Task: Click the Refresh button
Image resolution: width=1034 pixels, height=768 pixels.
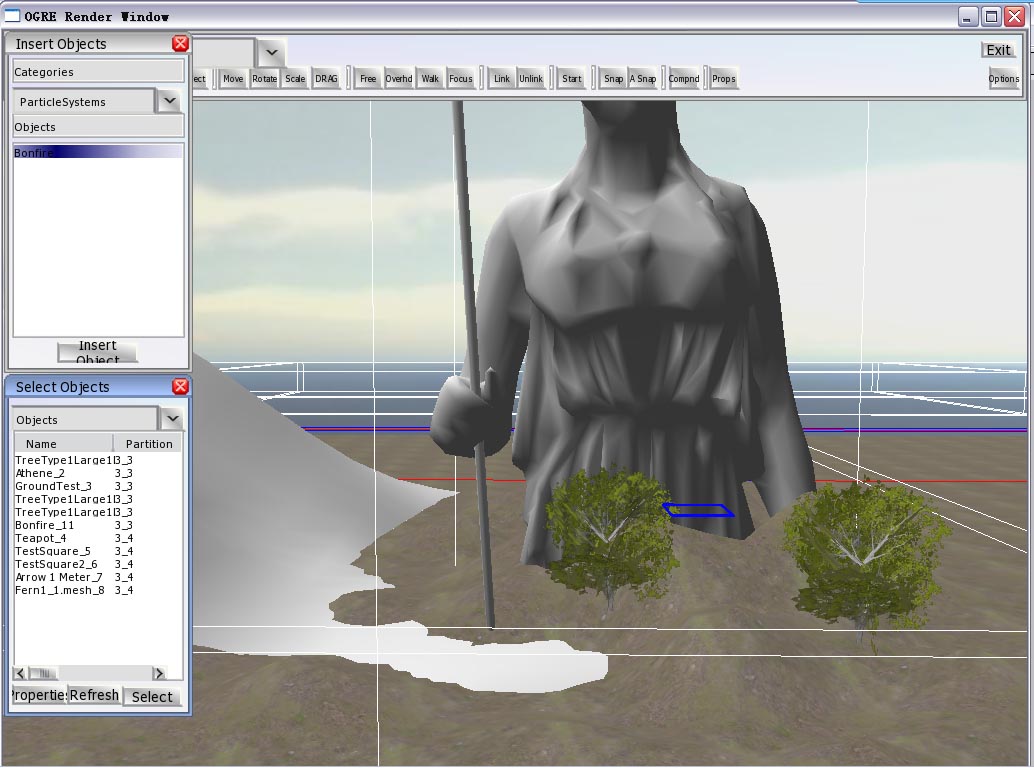Action: click(94, 695)
